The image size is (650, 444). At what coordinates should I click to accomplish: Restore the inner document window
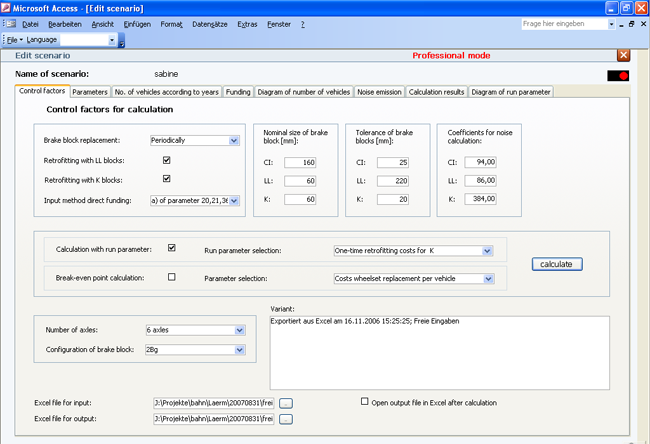tap(632, 24)
